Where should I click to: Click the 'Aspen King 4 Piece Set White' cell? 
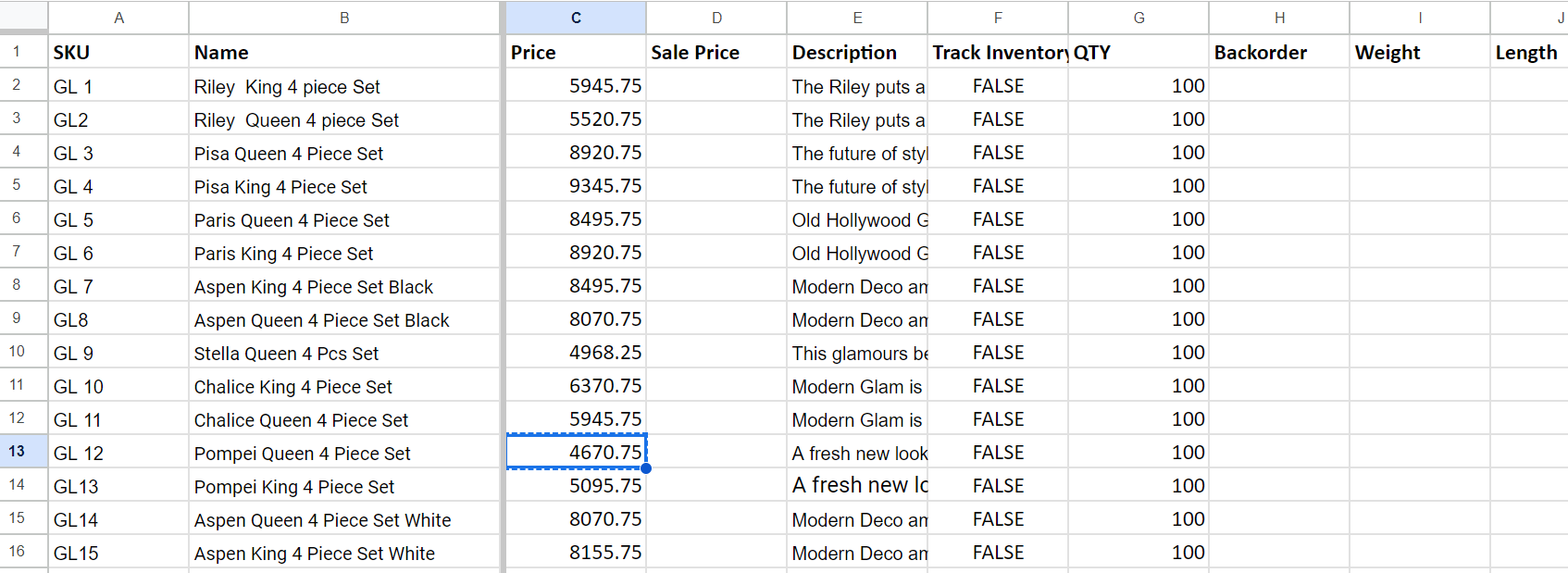click(344, 554)
